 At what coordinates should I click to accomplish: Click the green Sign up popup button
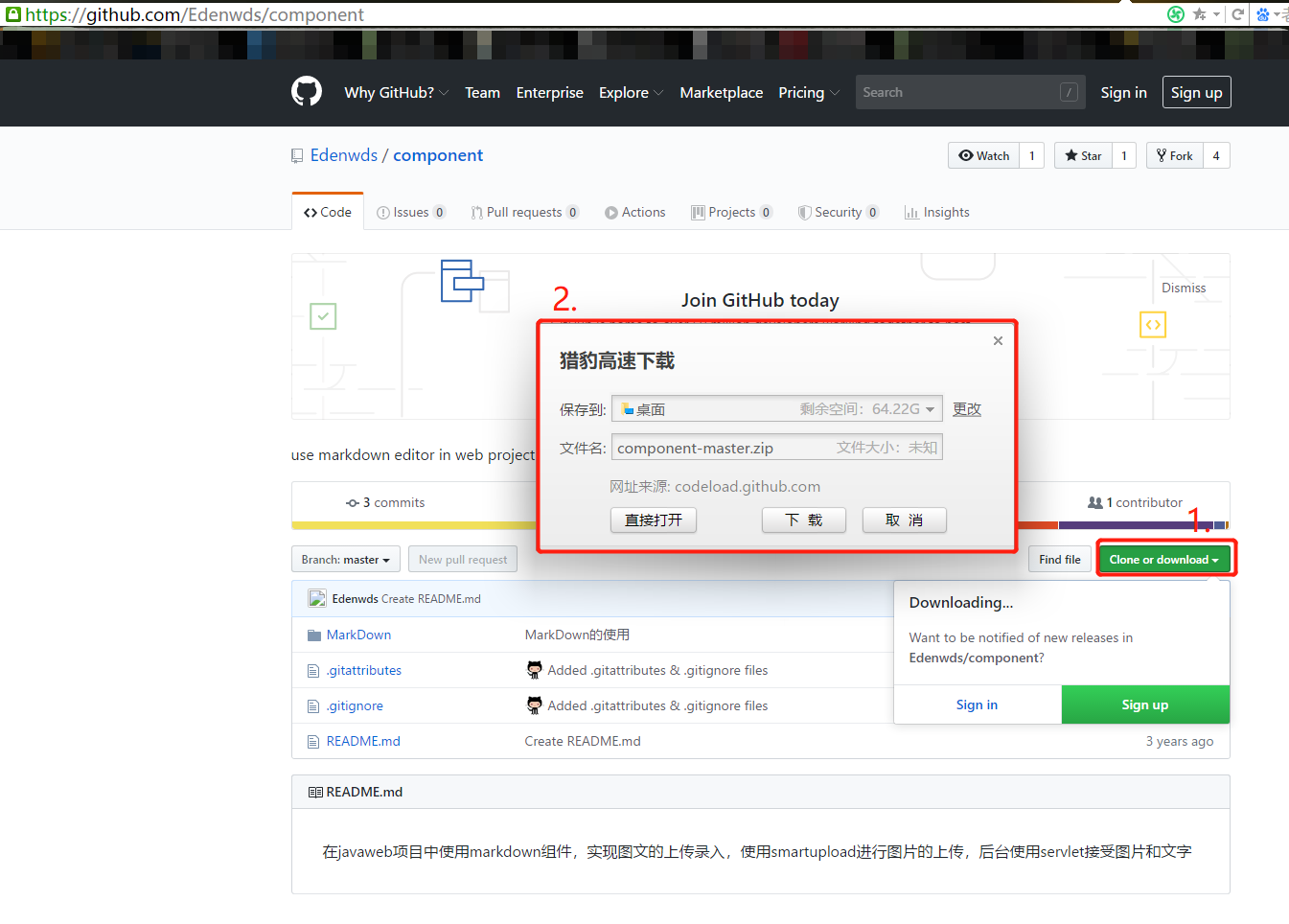(x=1145, y=705)
